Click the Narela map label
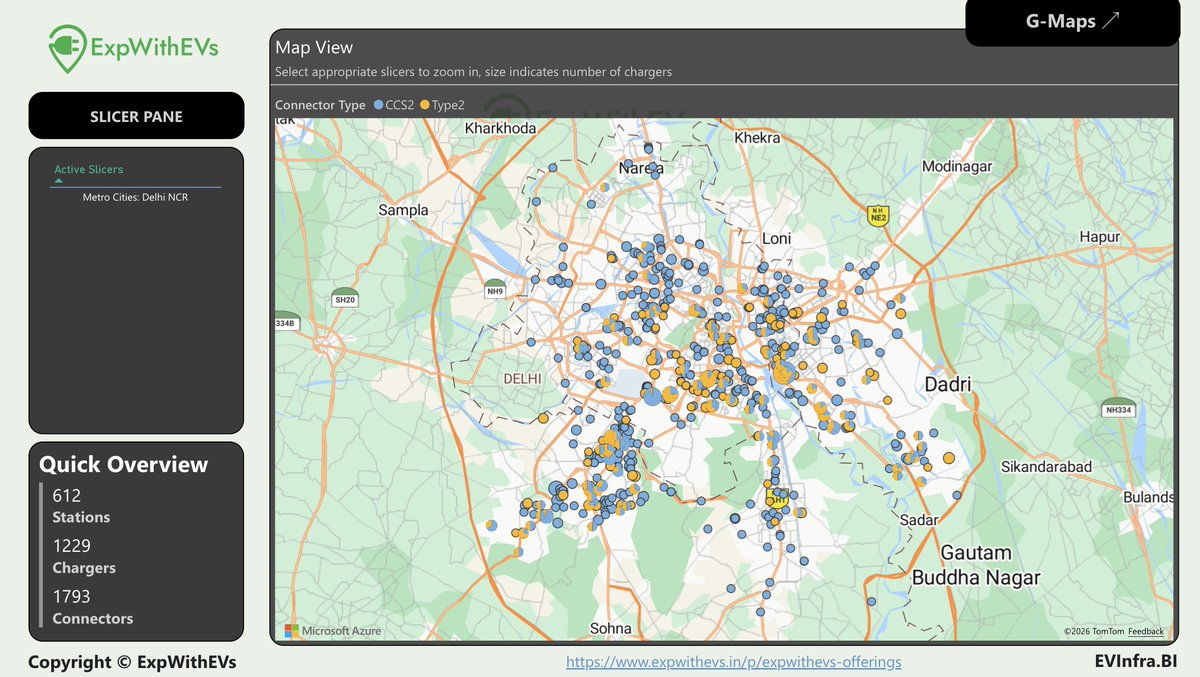This screenshot has width=1200, height=677. (x=641, y=168)
